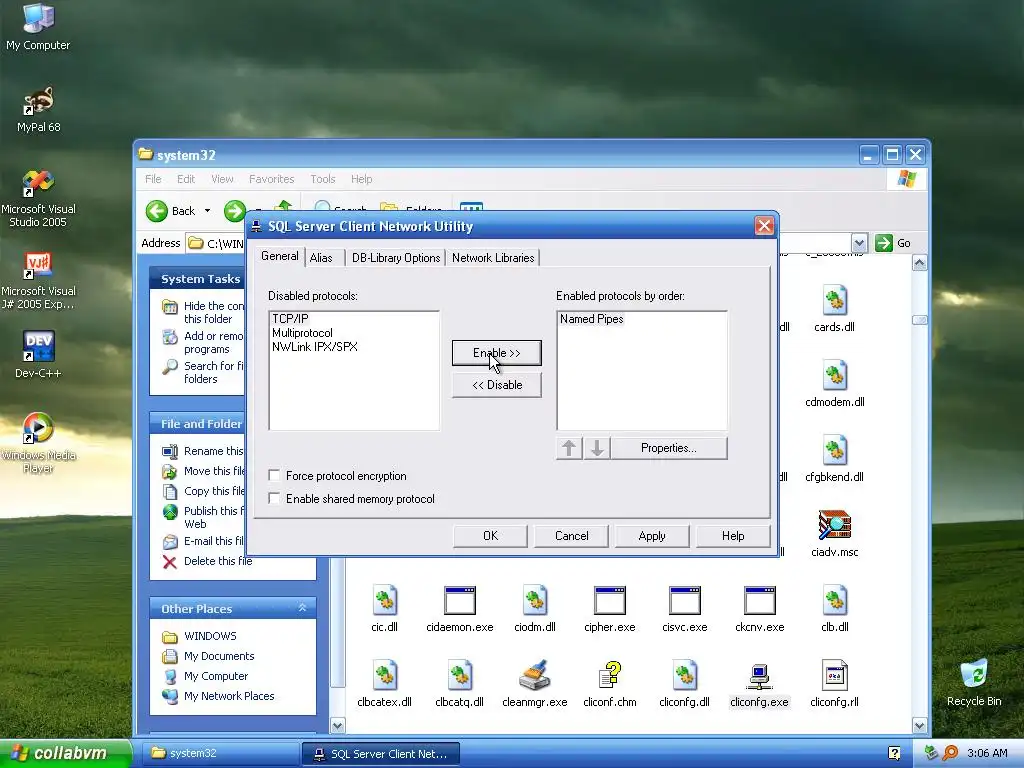The width and height of the screenshot is (1024, 768).
Task: Select TCP/IP in Disabled protocols list
Action: click(290, 319)
